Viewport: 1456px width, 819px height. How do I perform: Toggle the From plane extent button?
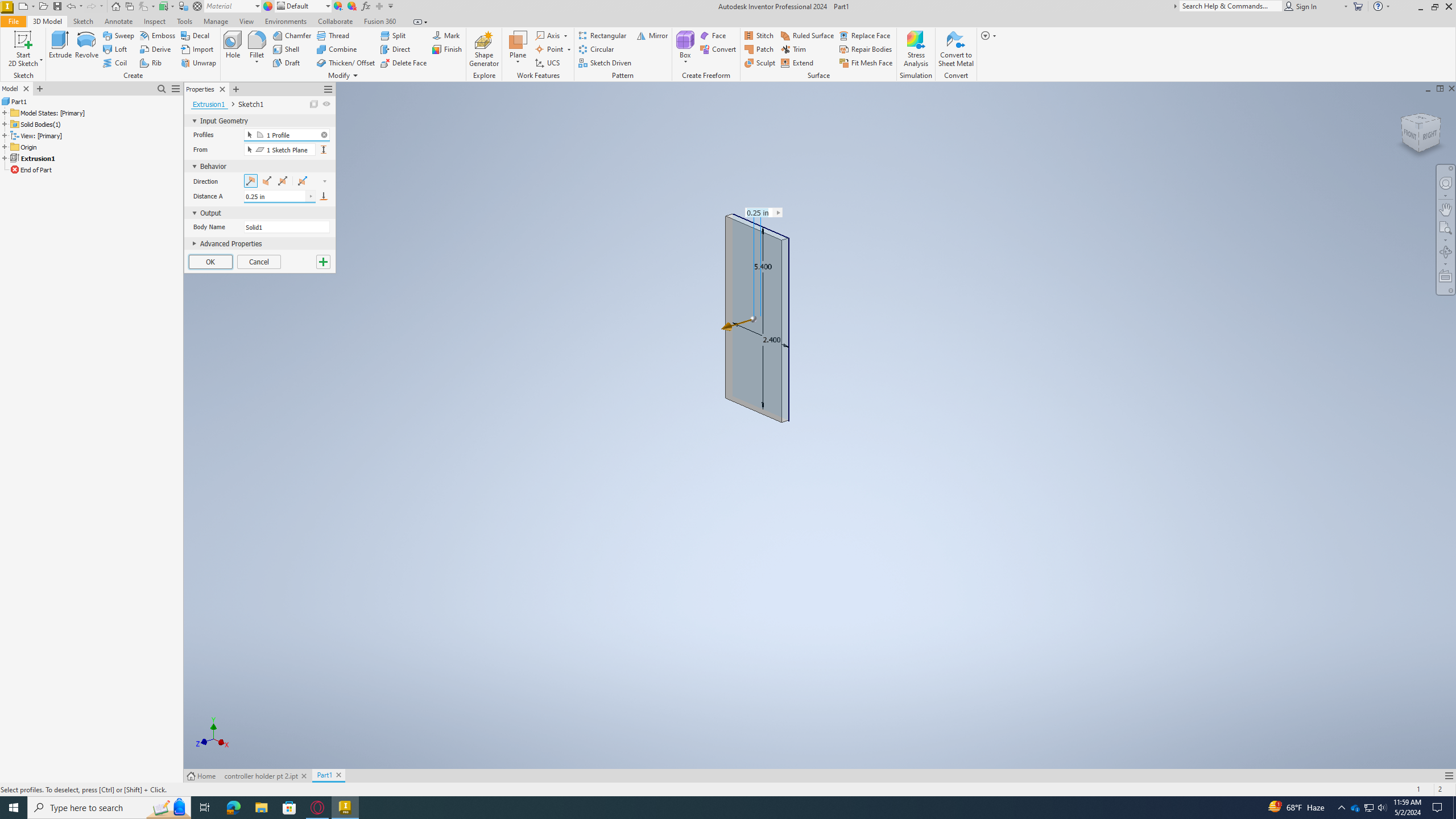[x=324, y=150]
